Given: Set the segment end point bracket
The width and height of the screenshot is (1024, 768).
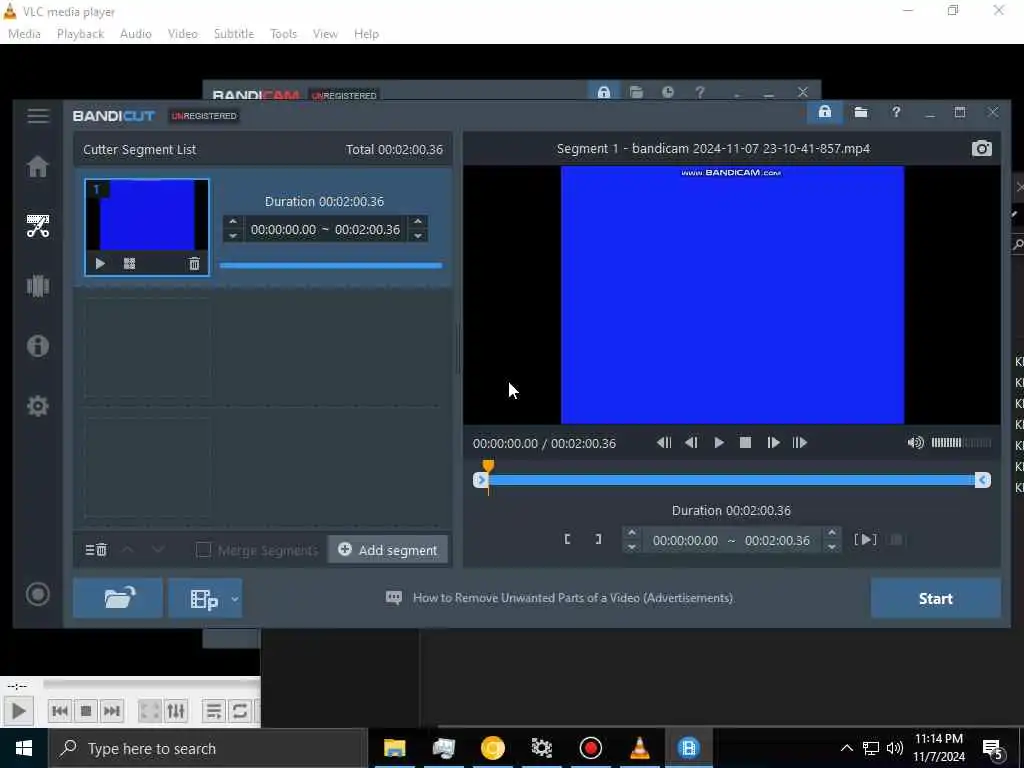Looking at the screenshot, I should pos(598,539).
